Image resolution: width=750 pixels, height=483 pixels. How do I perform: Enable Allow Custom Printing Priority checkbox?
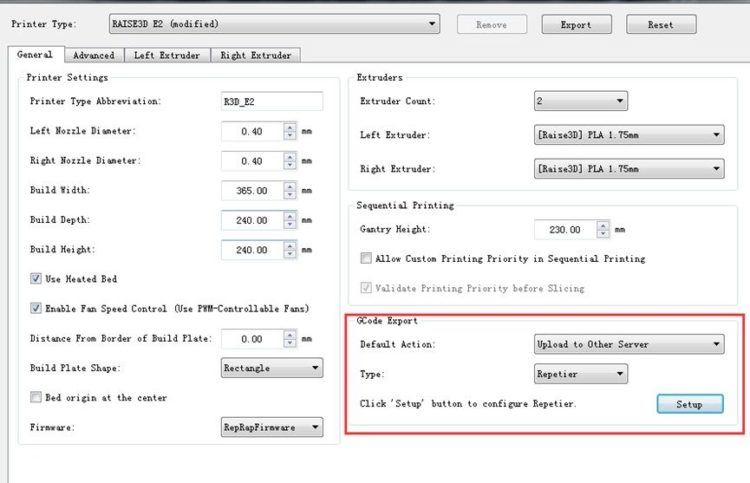point(366,258)
